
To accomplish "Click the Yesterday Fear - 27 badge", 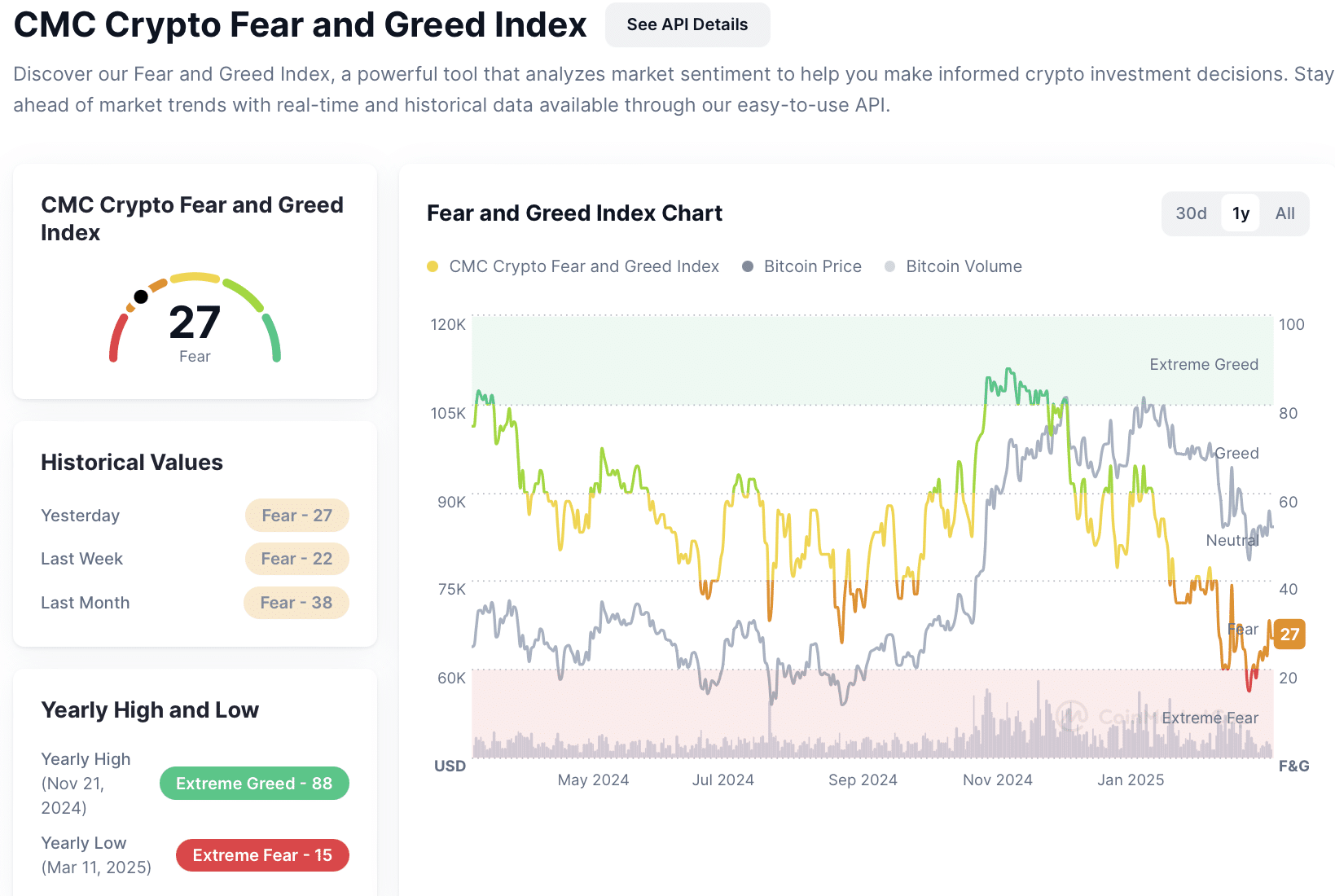I will (x=297, y=516).
